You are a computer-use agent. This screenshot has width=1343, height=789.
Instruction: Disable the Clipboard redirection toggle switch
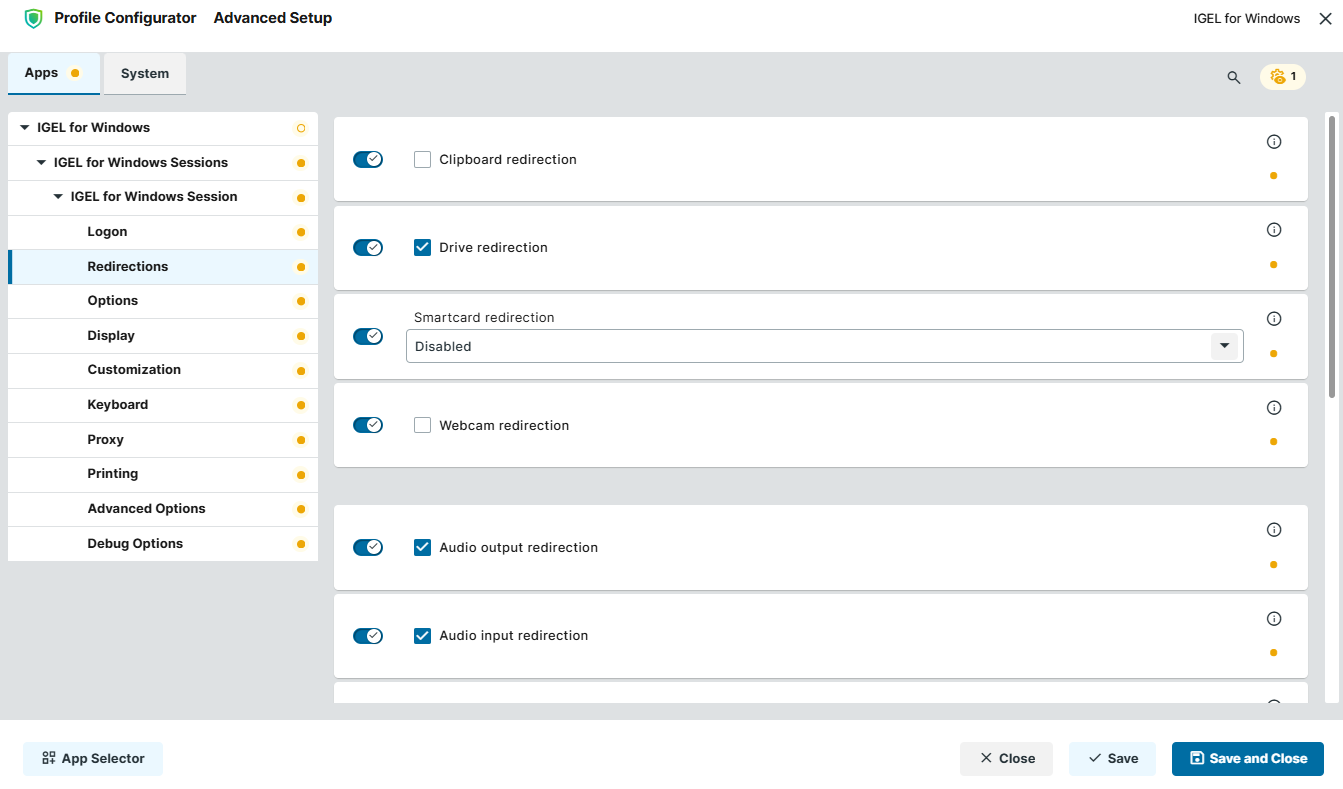pos(368,158)
